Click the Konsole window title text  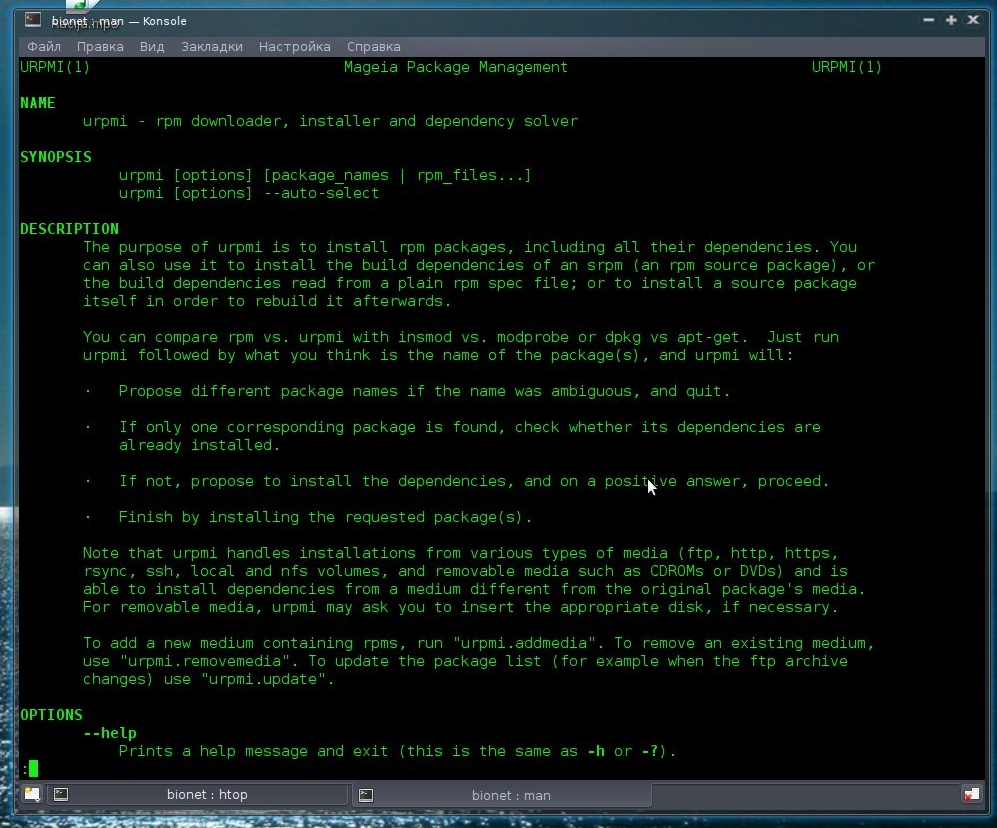tap(118, 21)
